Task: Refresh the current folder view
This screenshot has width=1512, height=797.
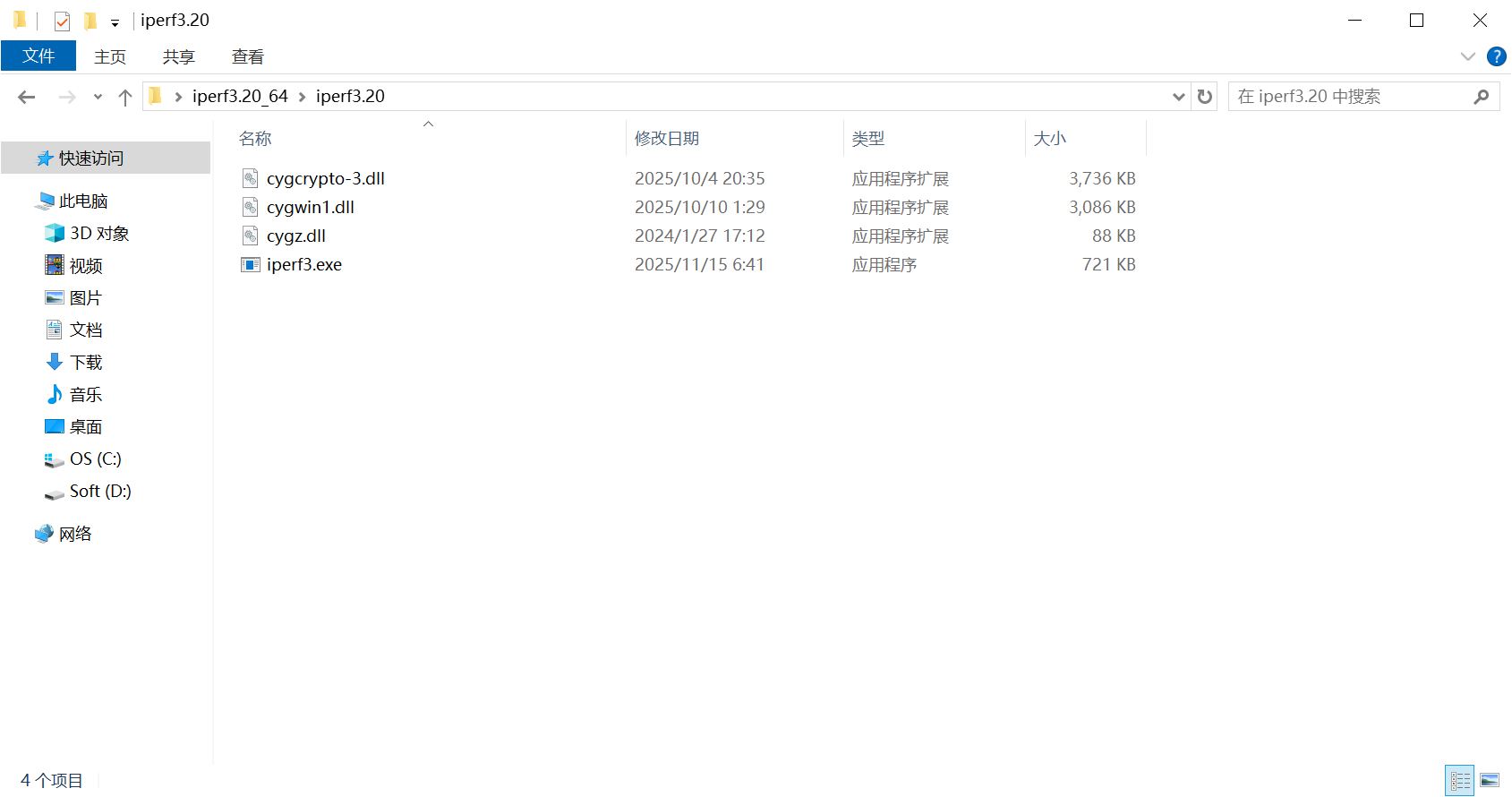Action: click(x=1205, y=97)
